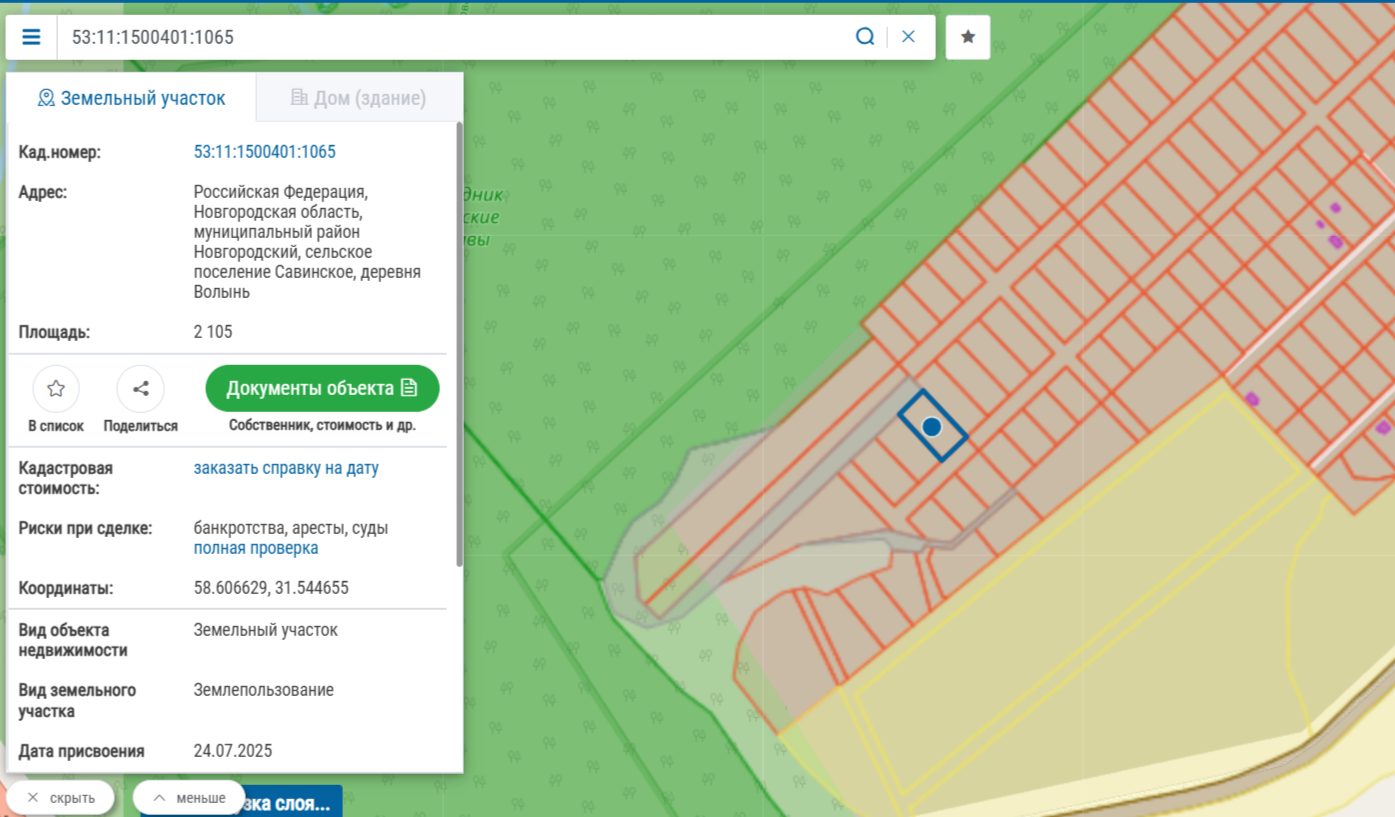
Task: Click the Собственник, стоимость и др. caption
Action: 322,425
